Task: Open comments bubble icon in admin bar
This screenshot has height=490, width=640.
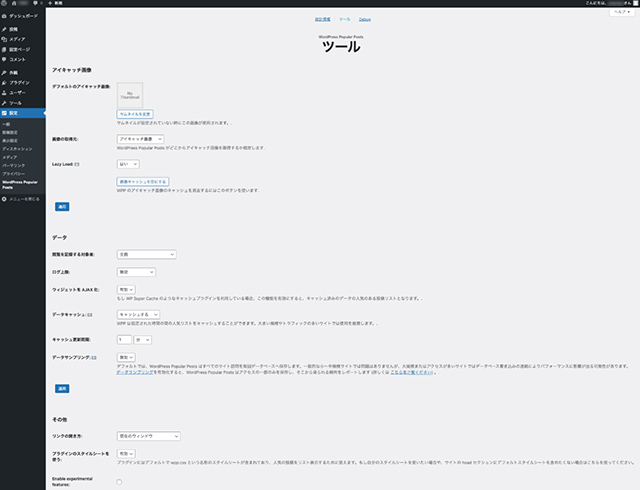Action: [36, 3]
